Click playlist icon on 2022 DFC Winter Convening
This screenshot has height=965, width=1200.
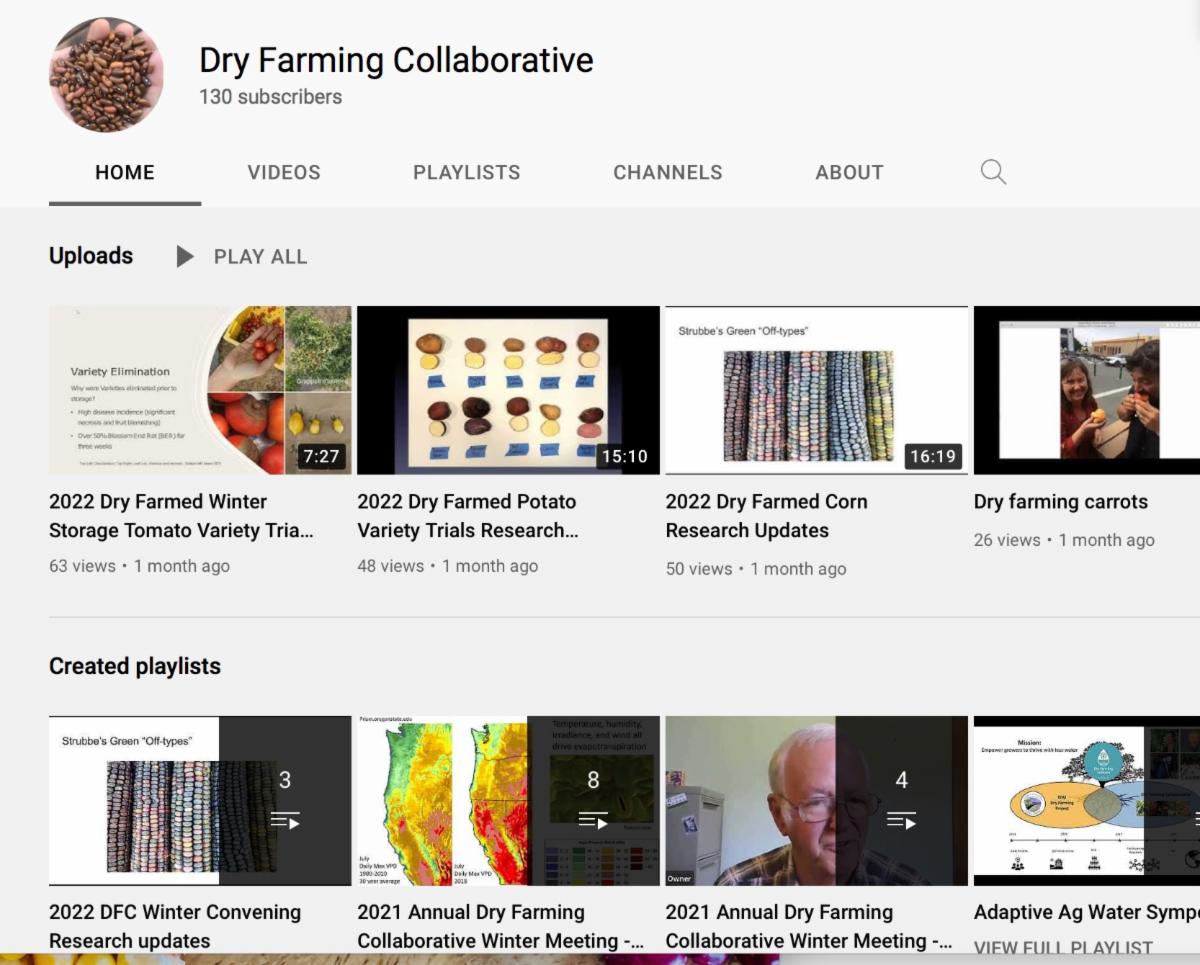pos(285,821)
